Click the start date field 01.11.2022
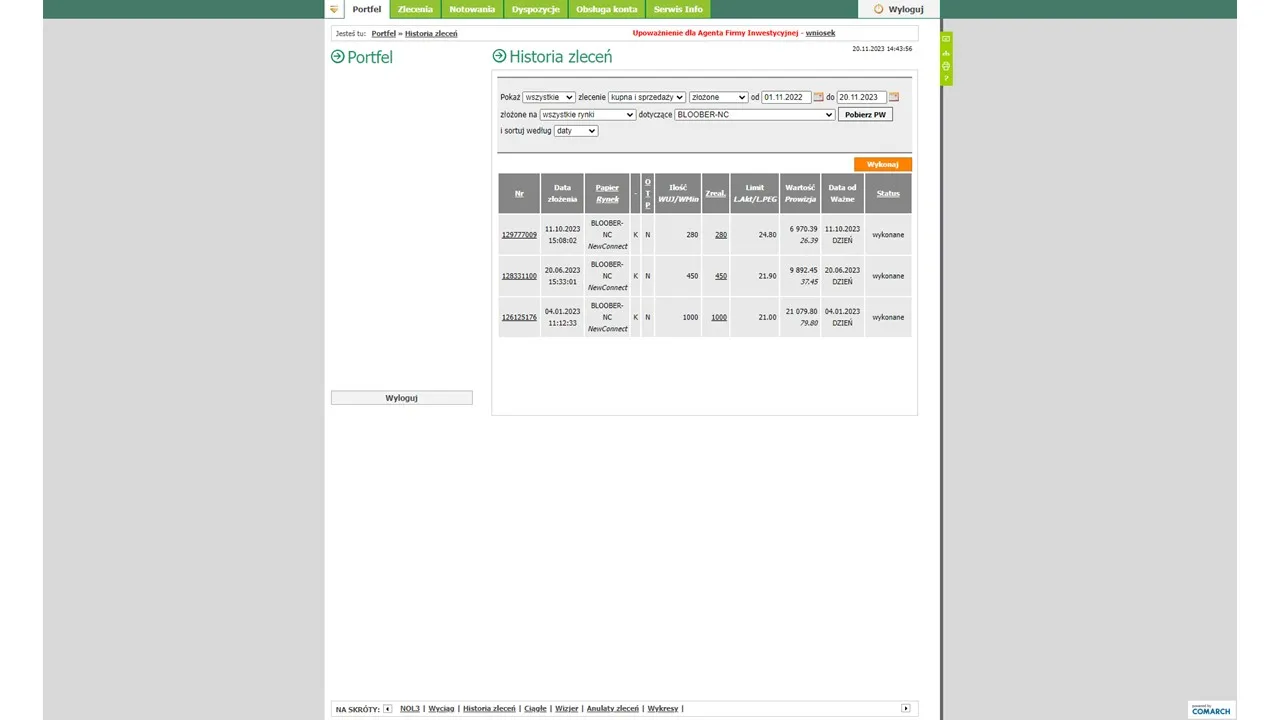 pyautogui.click(x=786, y=98)
